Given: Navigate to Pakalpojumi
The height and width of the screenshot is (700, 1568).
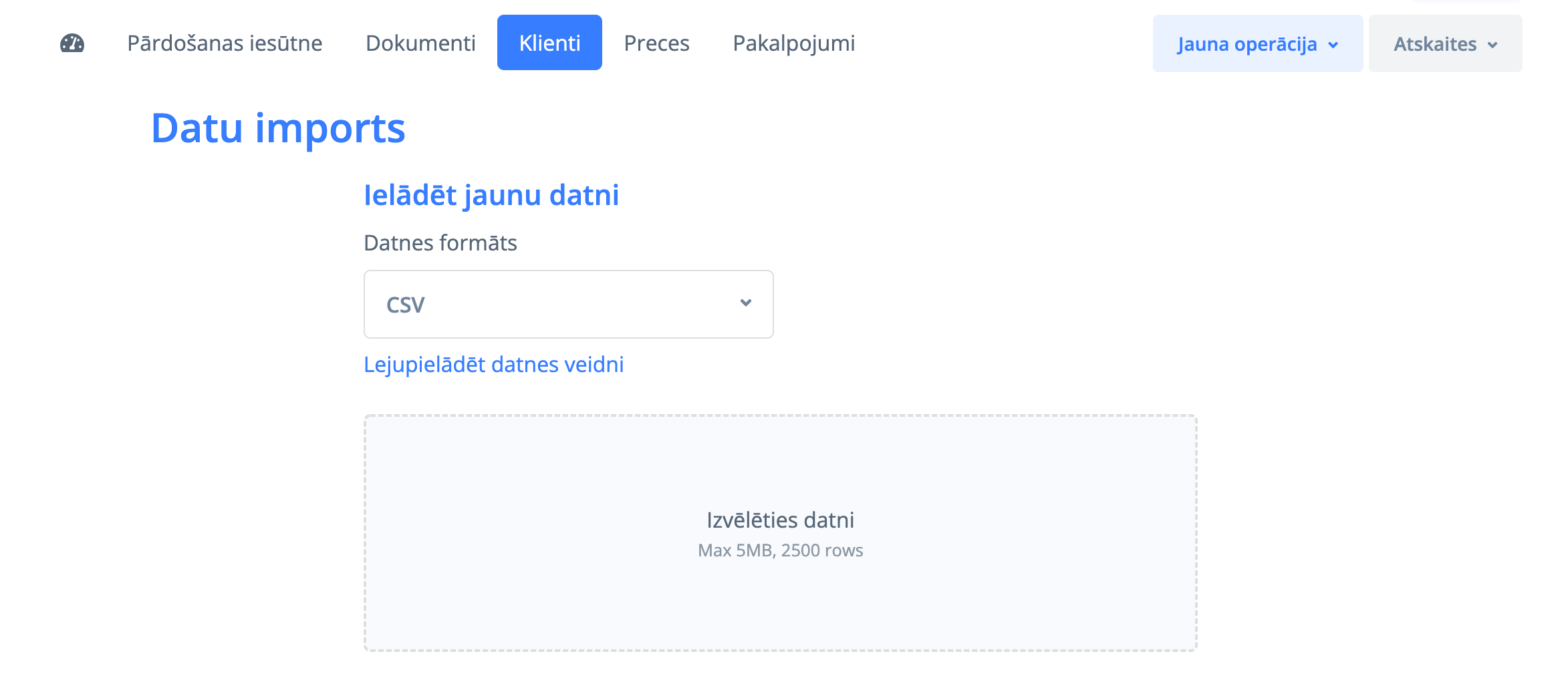Looking at the screenshot, I should click(x=793, y=43).
